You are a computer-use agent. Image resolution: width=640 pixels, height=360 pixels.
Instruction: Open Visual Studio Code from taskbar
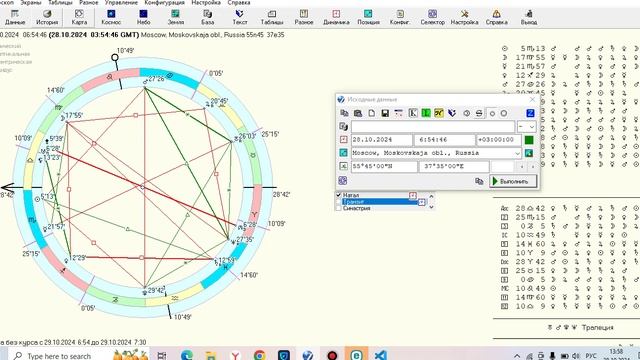pyautogui.click(x=380, y=356)
